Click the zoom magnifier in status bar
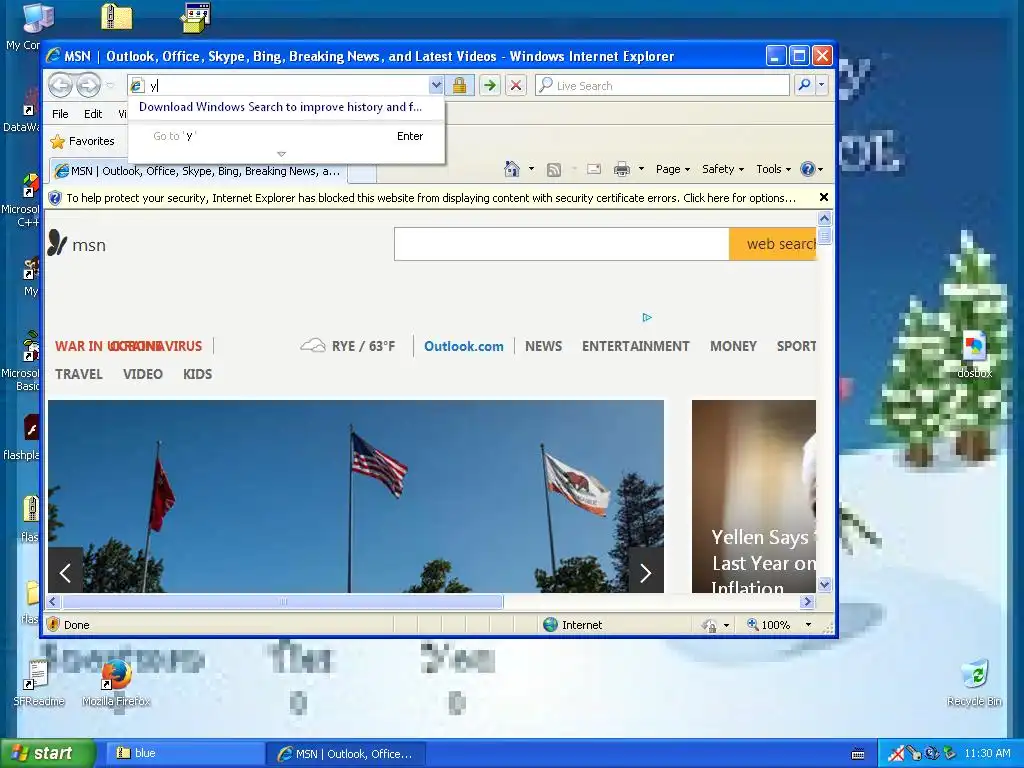This screenshot has width=1024, height=768. coord(752,624)
